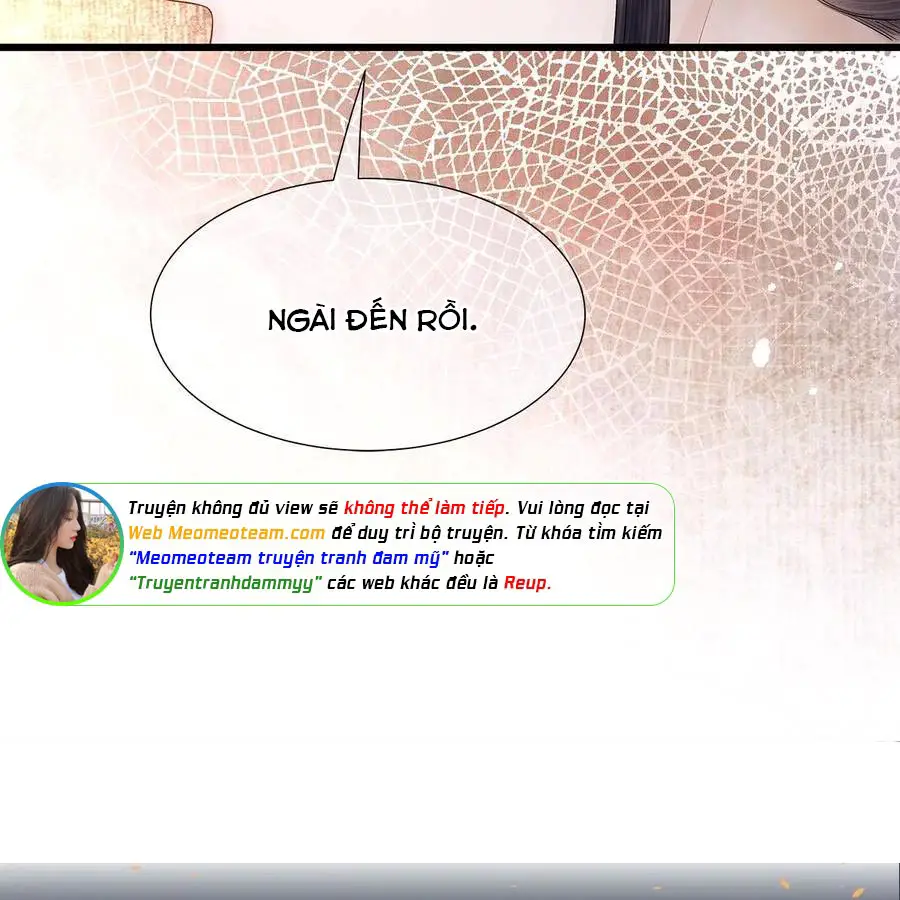The height and width of the screenshot is (900, 900).
Task: Click the gray strip at the bottom panel
Action: 450,880
